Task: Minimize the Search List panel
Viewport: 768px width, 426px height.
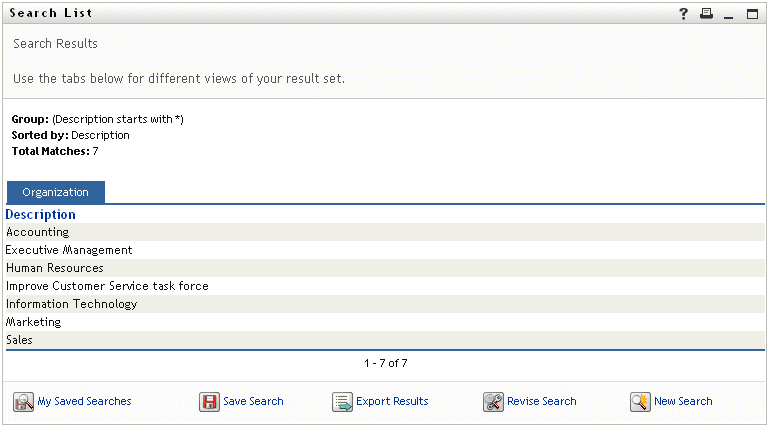Action: [x=729, y=14]
